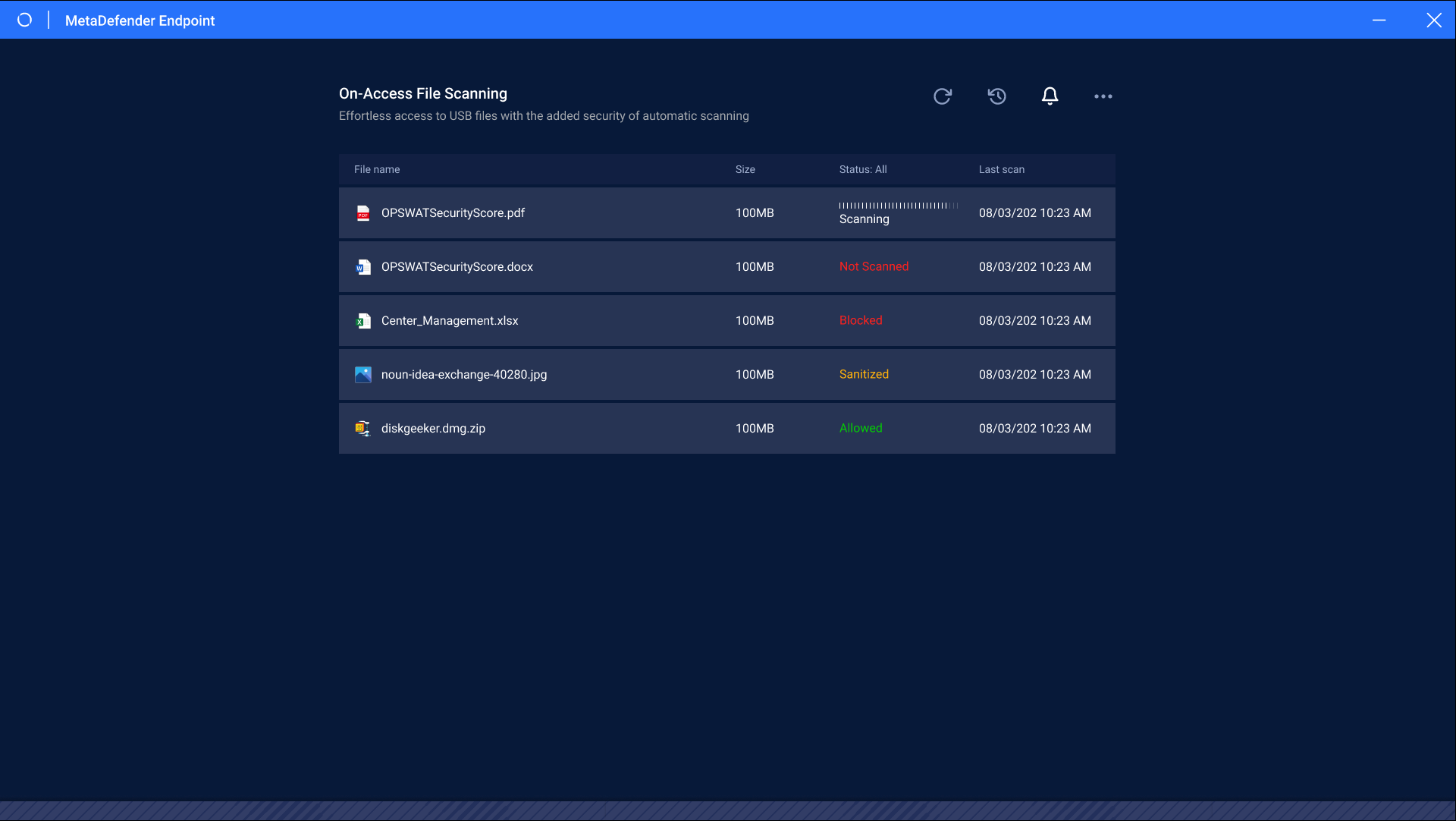Click the MetaDefender circle logo icon
Viewport: 1456px width, 821px height.
[25, 20]
